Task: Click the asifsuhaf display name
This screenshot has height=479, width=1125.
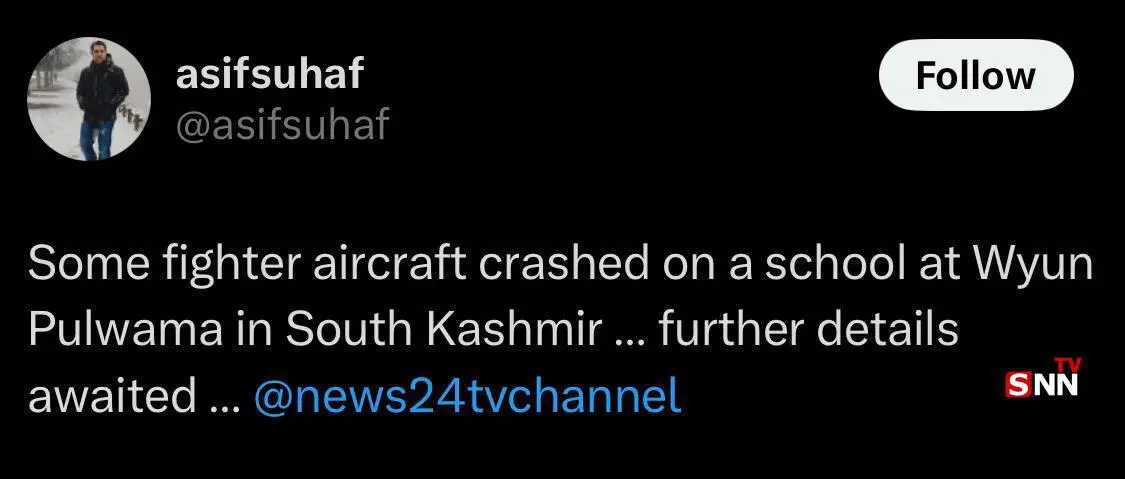Action: tap(270, 75)
